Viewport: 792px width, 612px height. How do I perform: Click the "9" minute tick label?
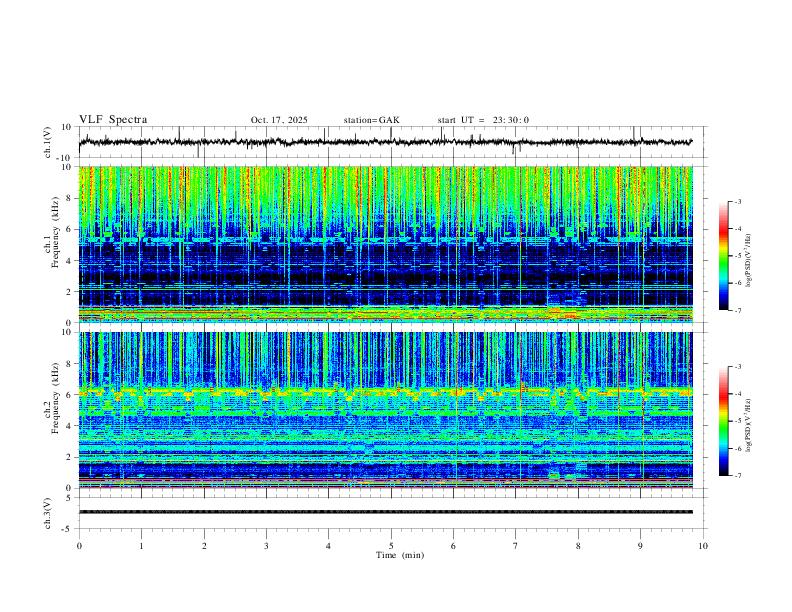[640, 546]
